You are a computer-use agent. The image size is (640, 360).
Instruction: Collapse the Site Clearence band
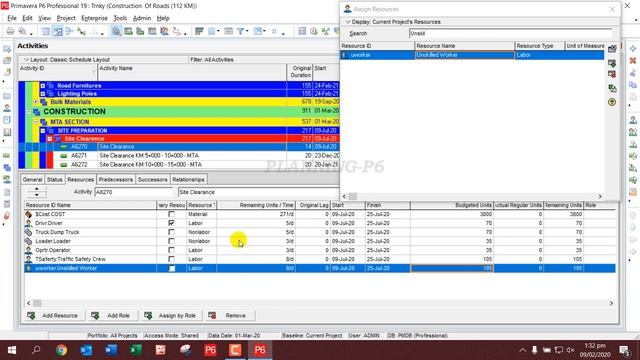coord(50,139)
